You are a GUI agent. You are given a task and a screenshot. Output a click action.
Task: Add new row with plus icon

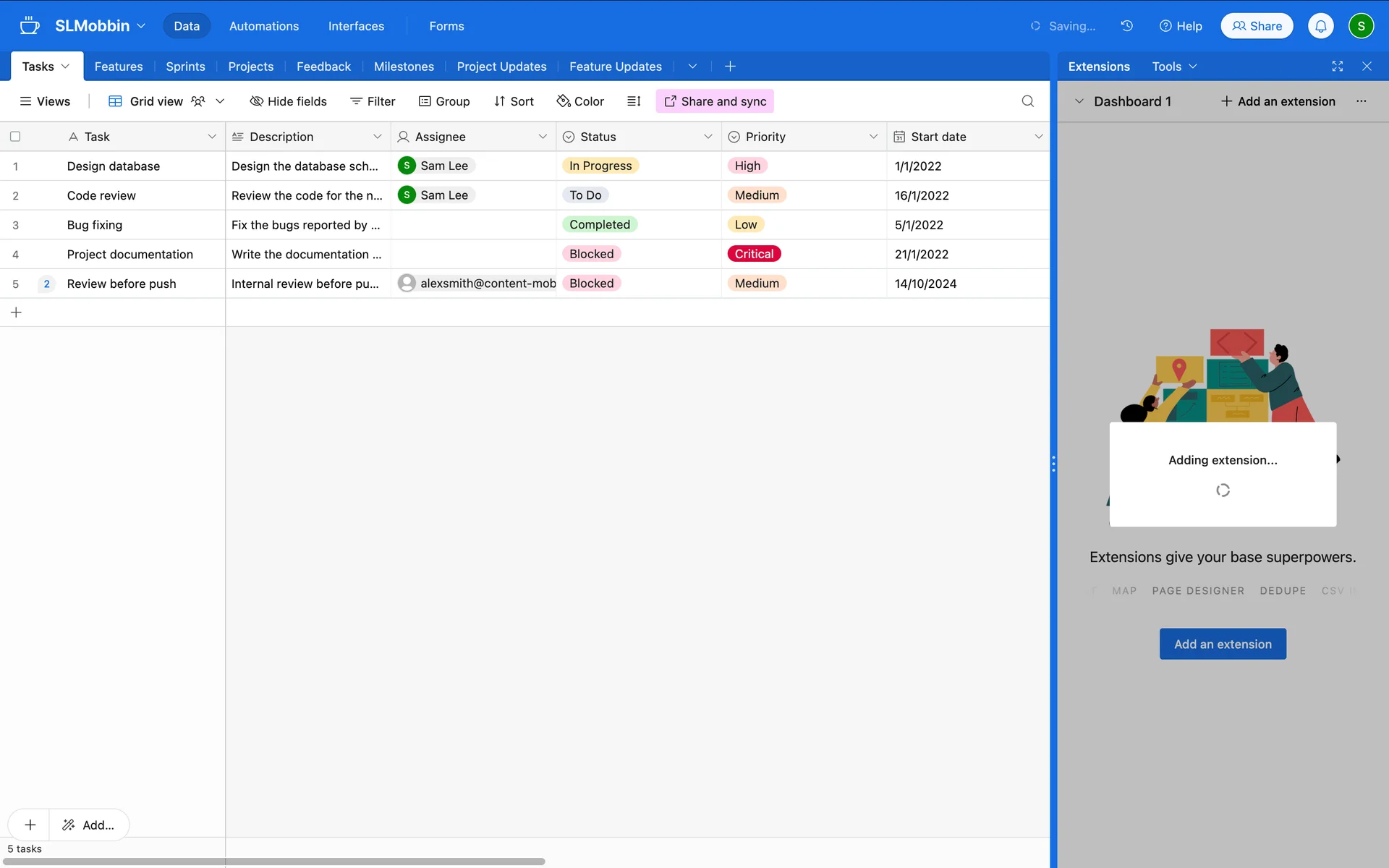pyautogui.click(x=16, y=312)
